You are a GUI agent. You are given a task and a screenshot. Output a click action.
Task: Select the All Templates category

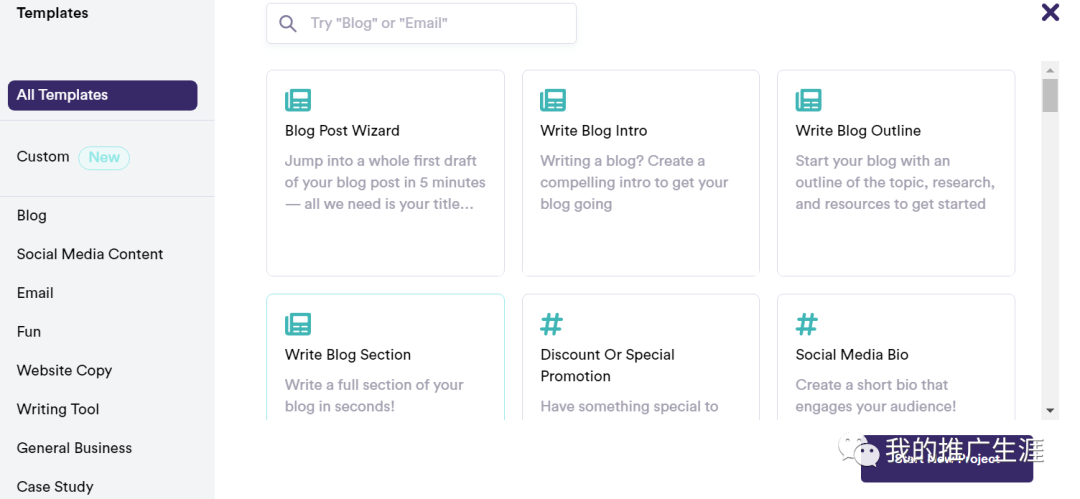[x=103, y=95]
